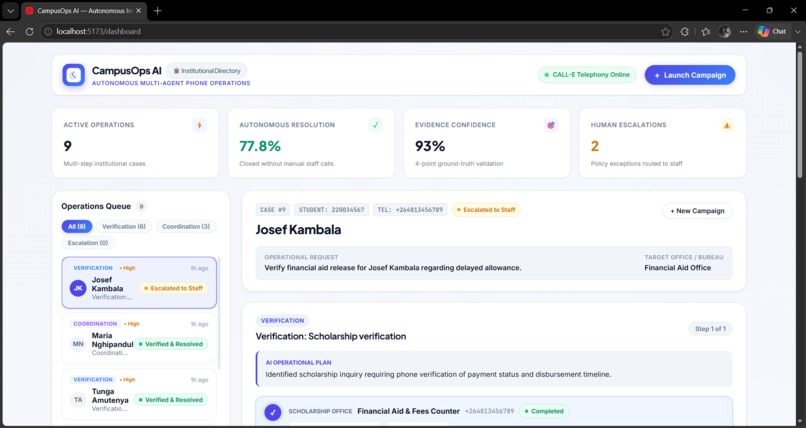This screenshot has height=428, width=806.
Task: Launch a campaign with Launch Campaign button
Action: click(x=690, y=75)
